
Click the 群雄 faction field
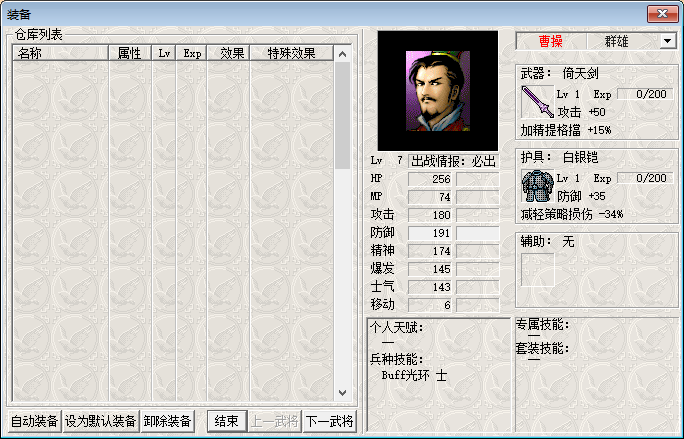coord(616,41)
